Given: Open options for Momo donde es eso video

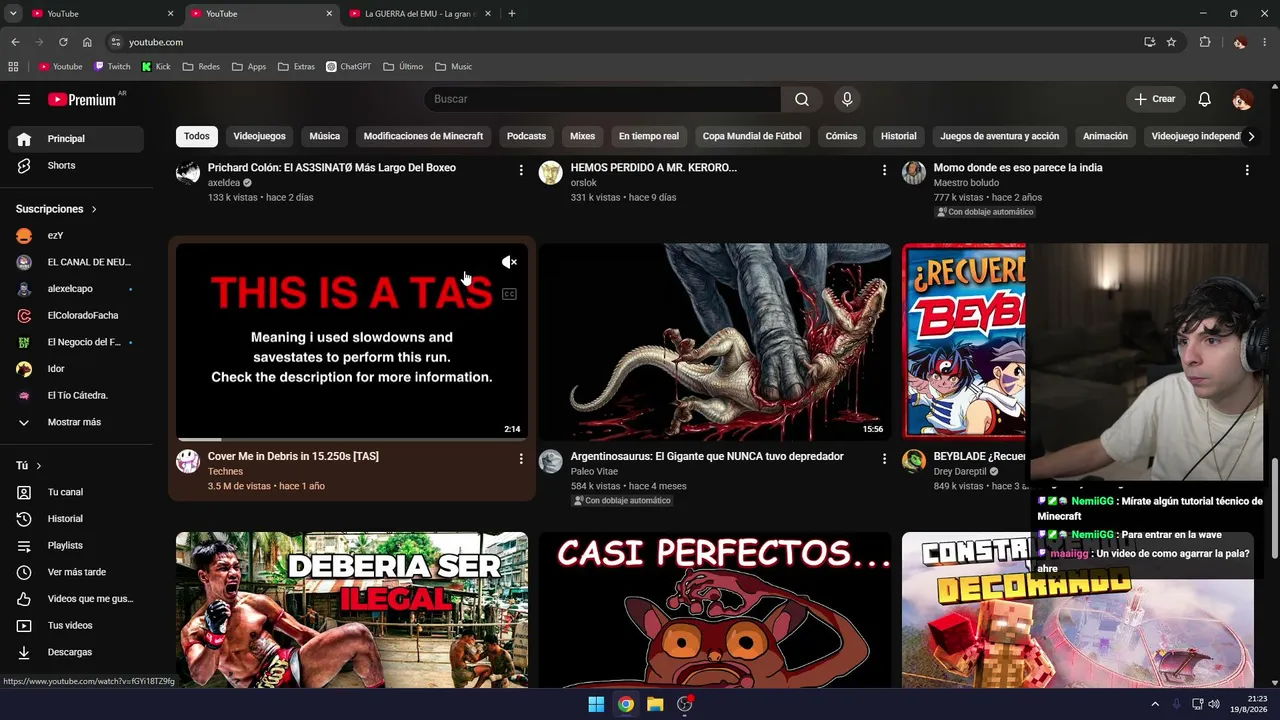Looking at the screenshot, I should [1247, 170].
